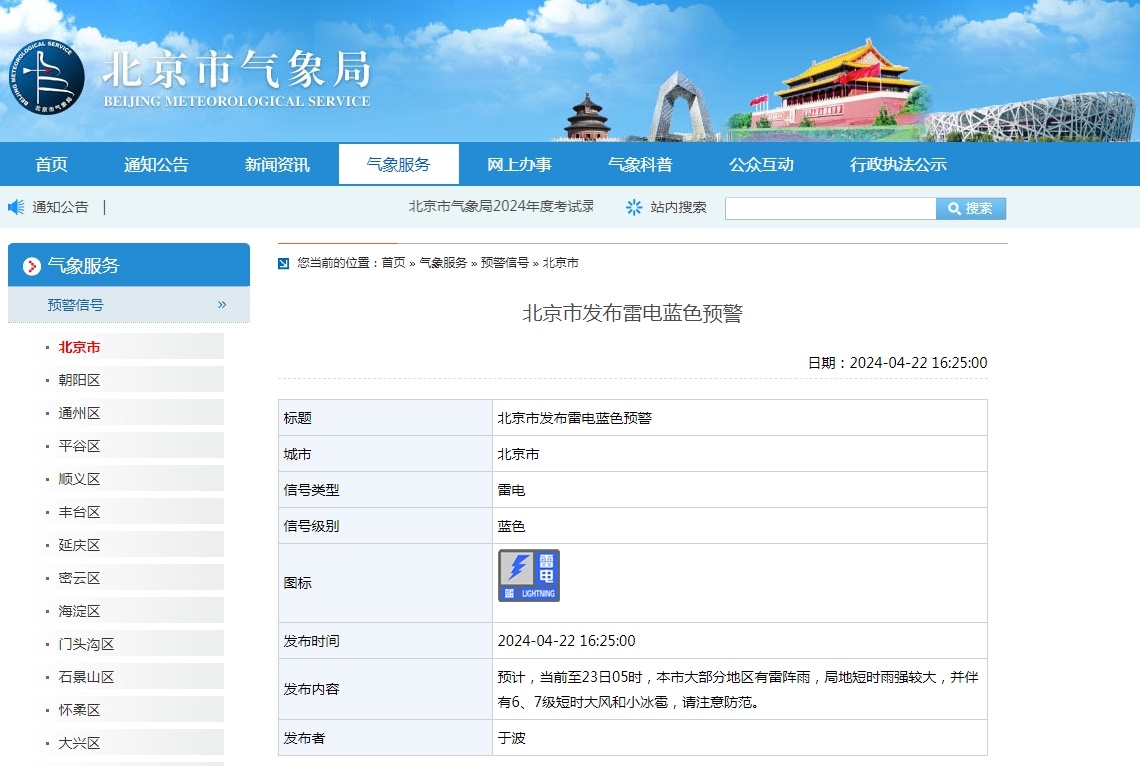
Task: Click the lightning blue warning signal icon
Action: [529, 576]
